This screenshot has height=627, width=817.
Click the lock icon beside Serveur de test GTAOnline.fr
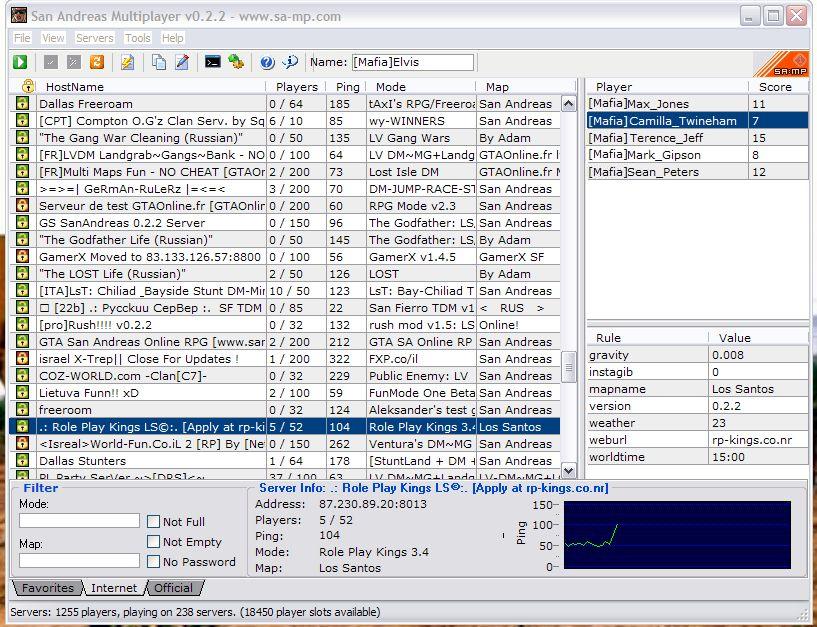22,205
